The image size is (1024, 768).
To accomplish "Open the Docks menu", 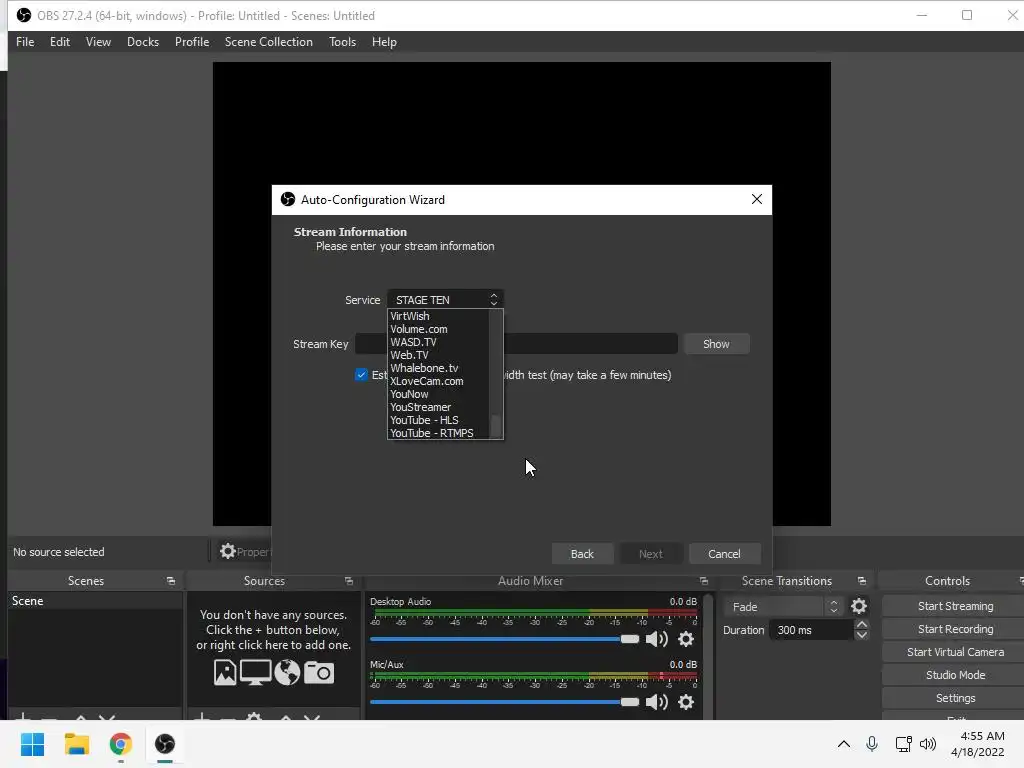I will 143,42.
